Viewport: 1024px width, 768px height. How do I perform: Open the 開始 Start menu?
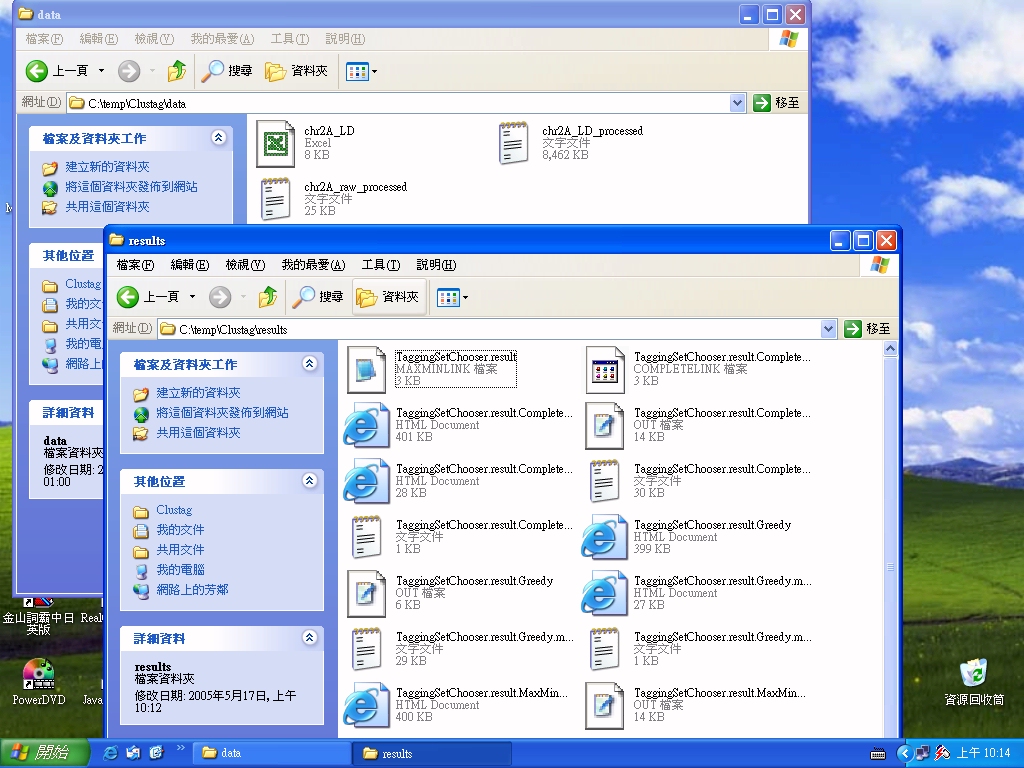point(44,753)
